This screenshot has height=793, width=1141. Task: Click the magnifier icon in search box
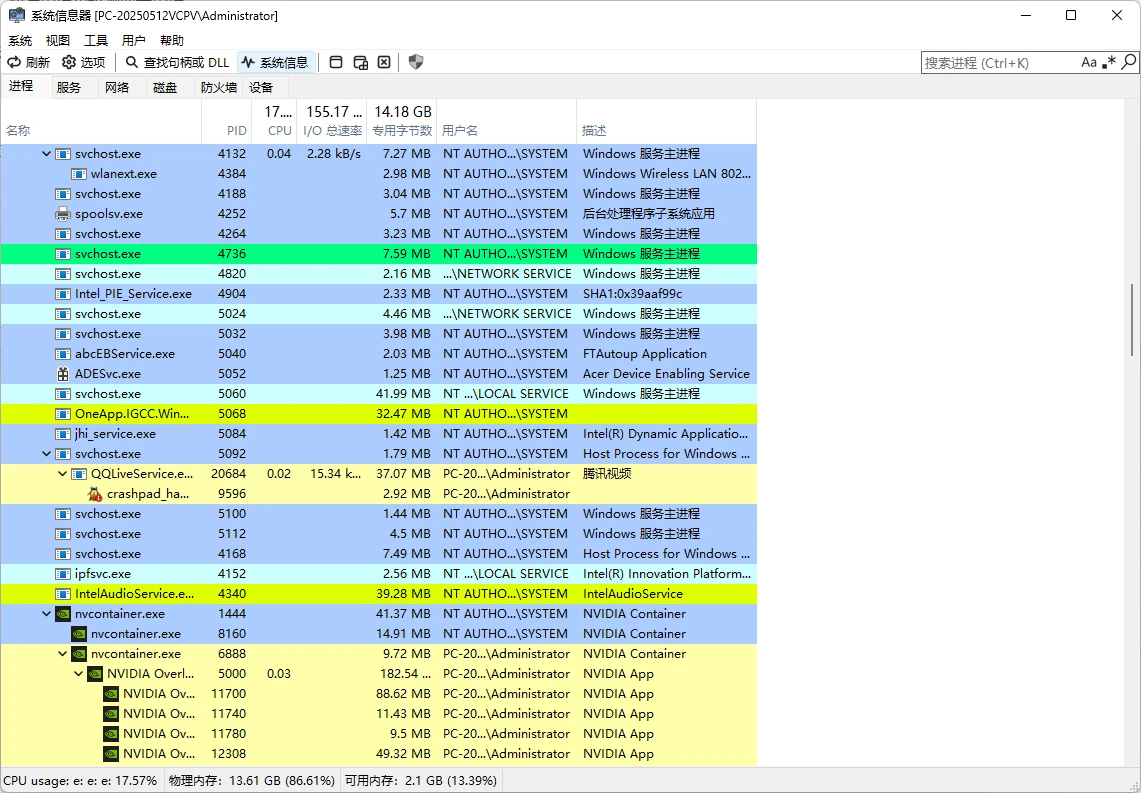[1128, 63]
